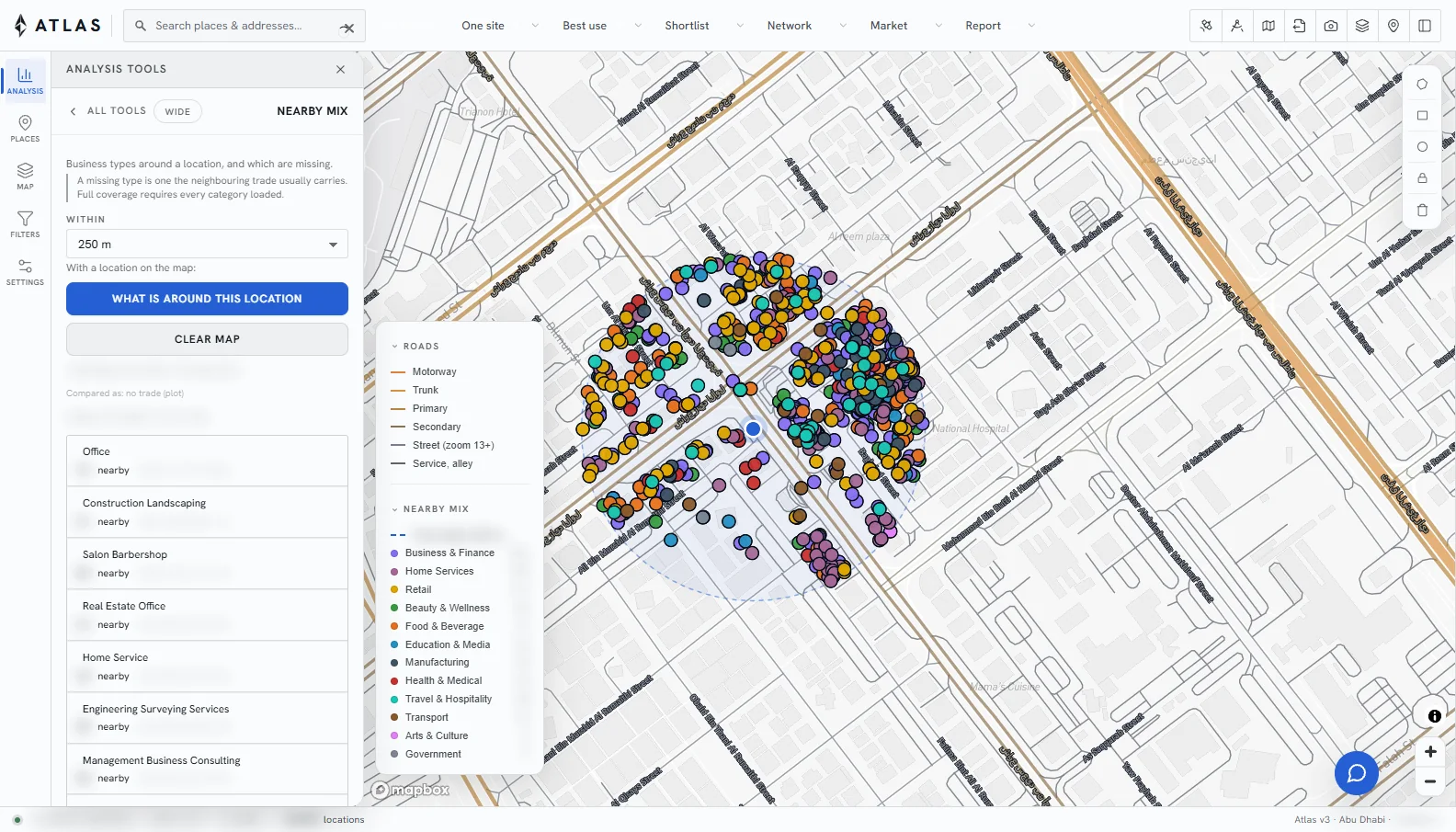This screenshot has height=832, width=1456.
Task: Zoom in on the map
Action: tap(1430, 752)
